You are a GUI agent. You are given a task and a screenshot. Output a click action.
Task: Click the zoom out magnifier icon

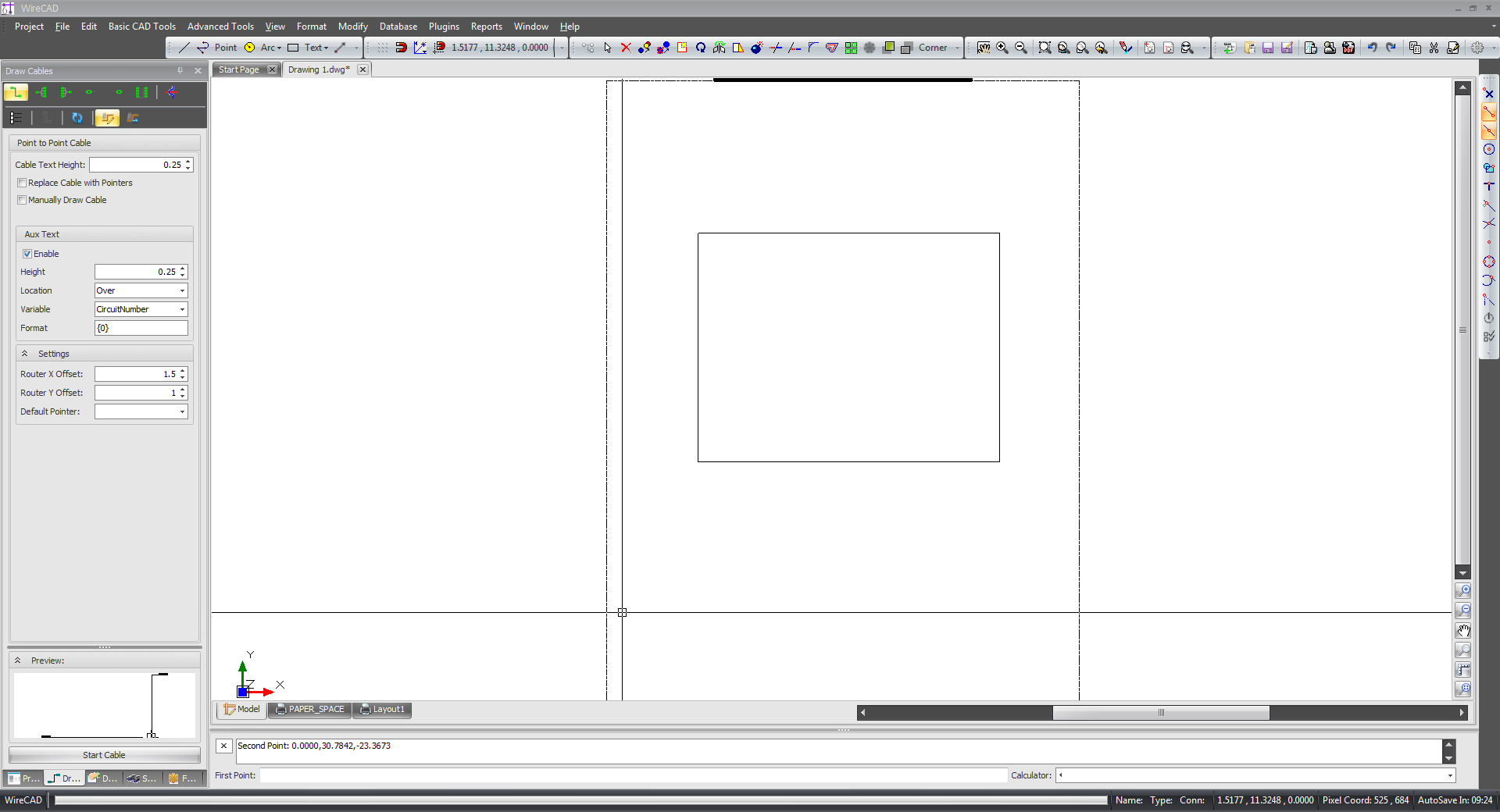[x=1021, y=48]
